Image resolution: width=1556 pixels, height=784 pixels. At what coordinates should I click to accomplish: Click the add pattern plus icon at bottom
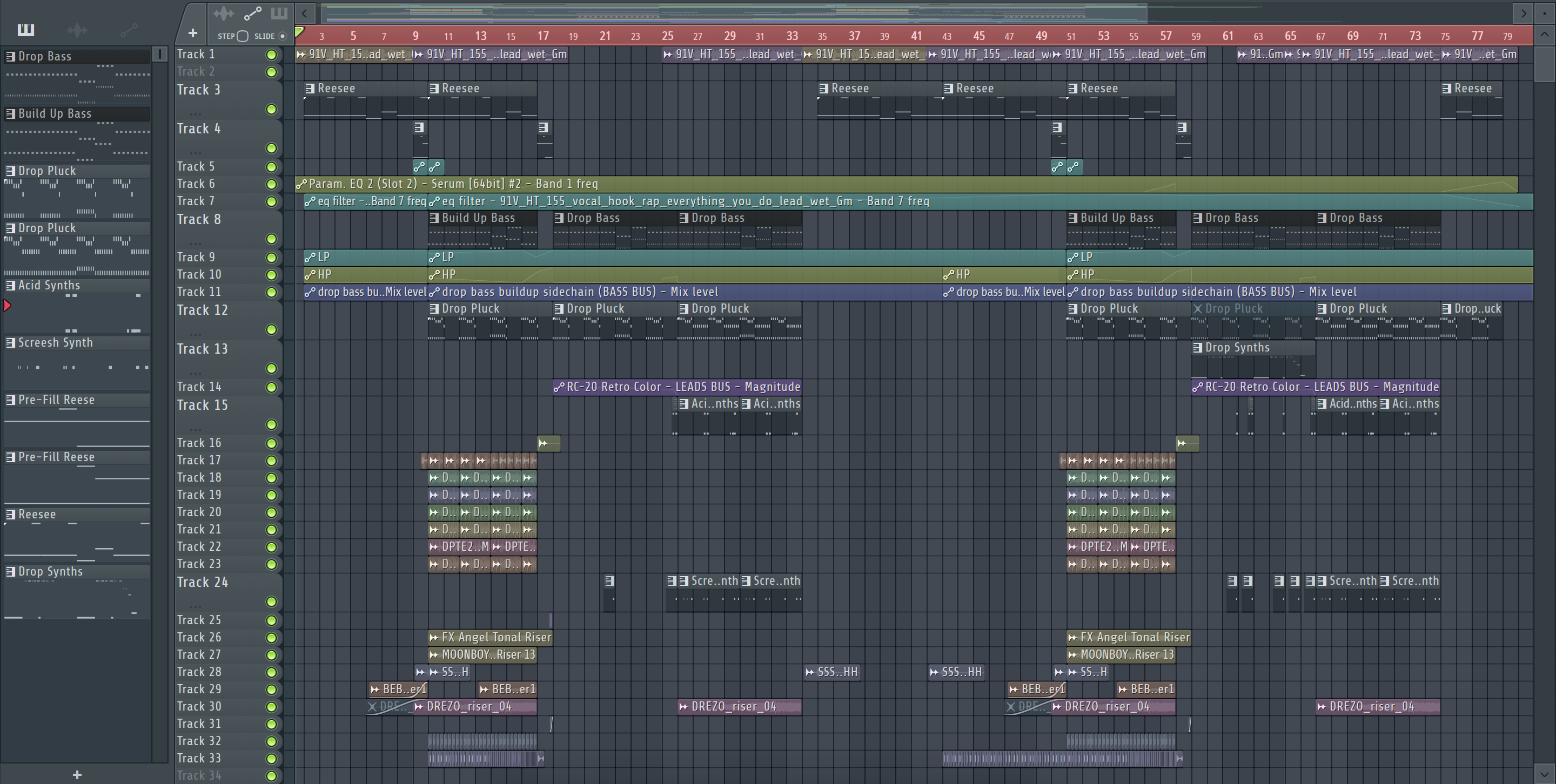[x=77, y=774]
